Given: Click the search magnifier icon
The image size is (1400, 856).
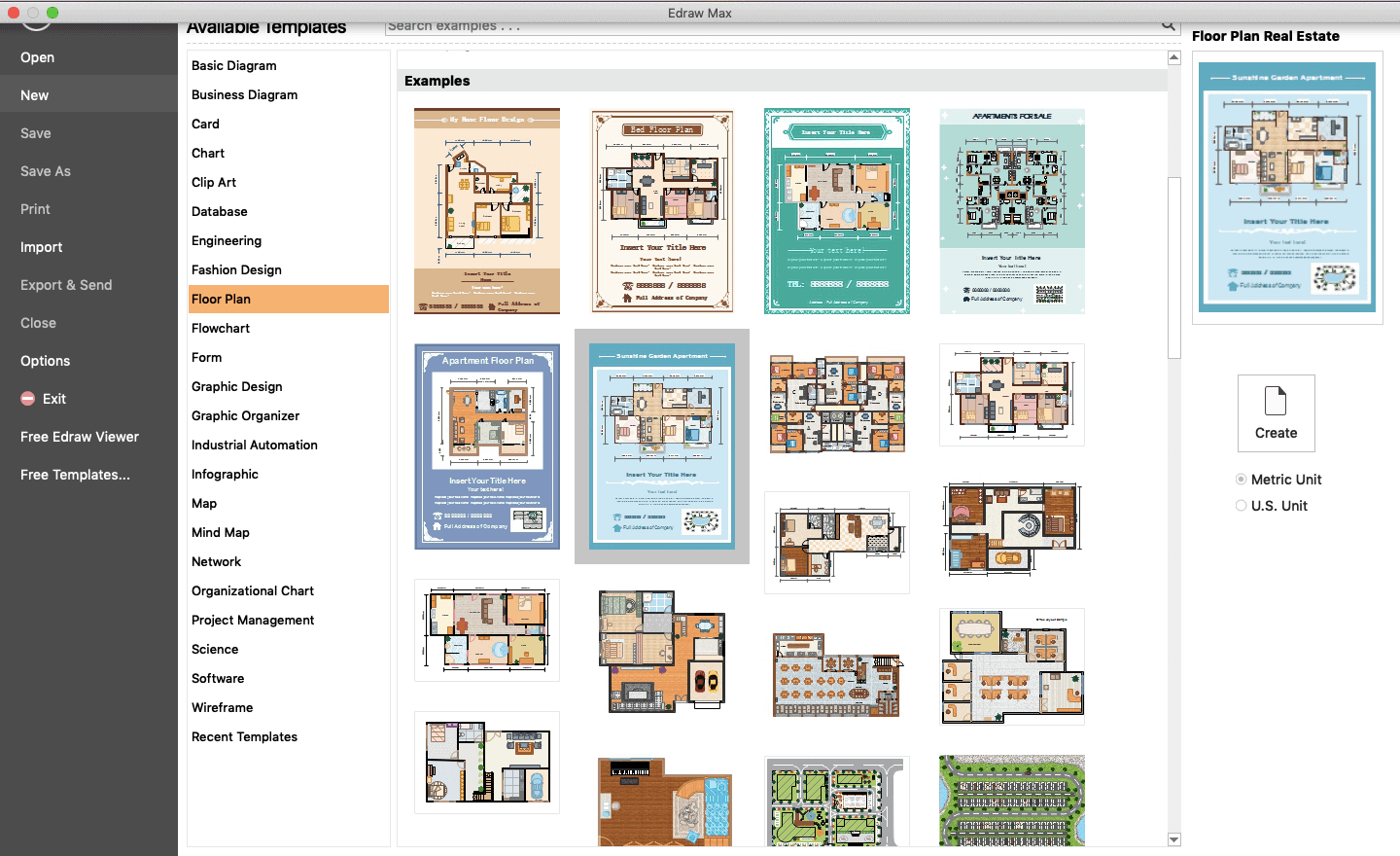Looking at the screenshot, I should 1169,26.
